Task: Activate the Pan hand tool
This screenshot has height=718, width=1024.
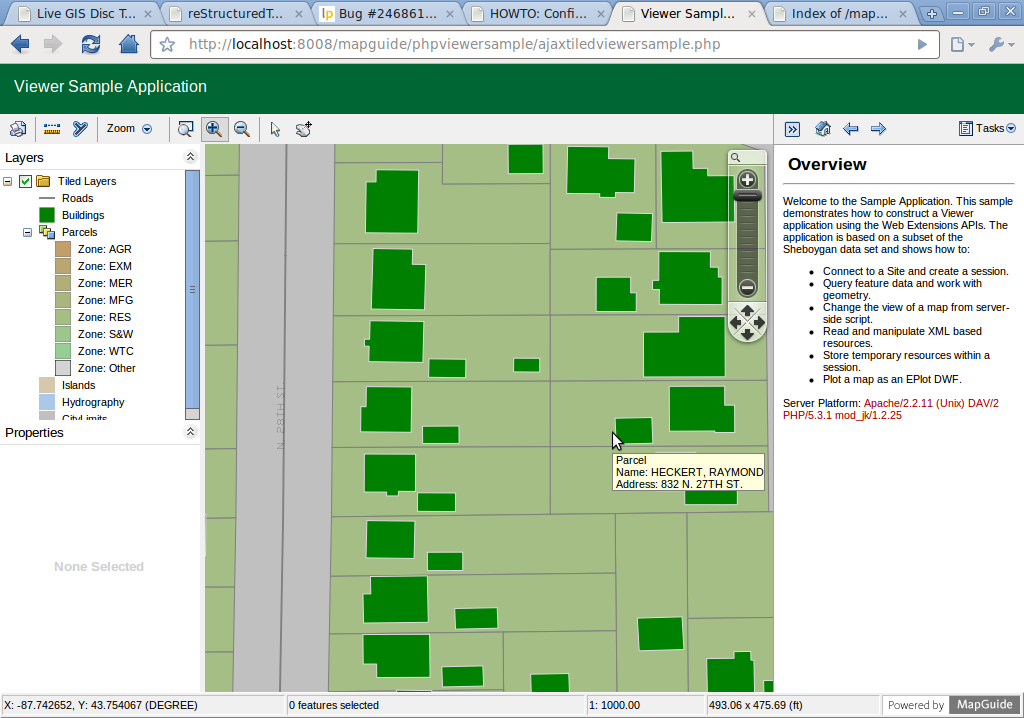Action: pos(304,129)
